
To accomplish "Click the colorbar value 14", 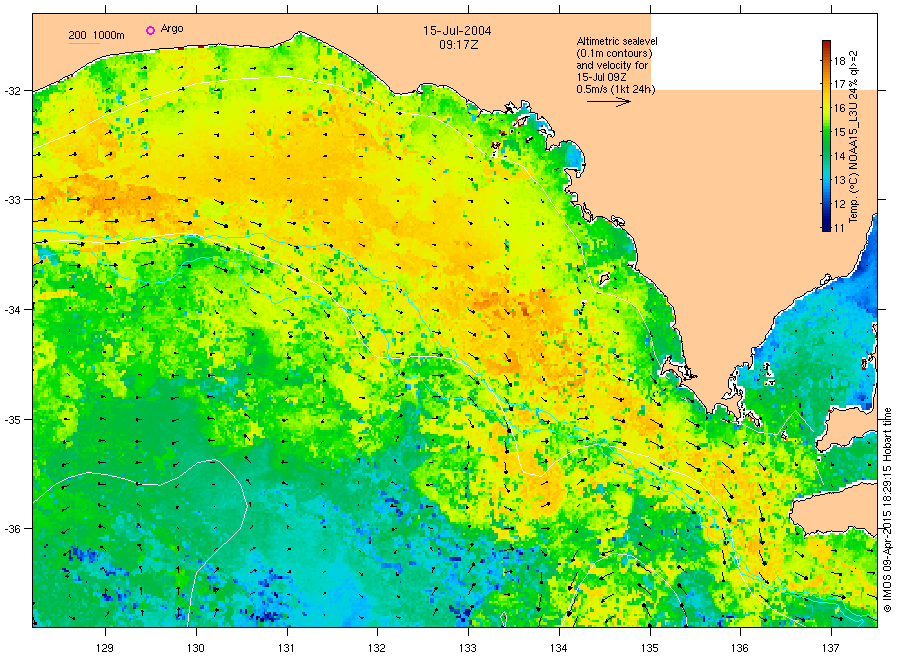I will (839, 156).
